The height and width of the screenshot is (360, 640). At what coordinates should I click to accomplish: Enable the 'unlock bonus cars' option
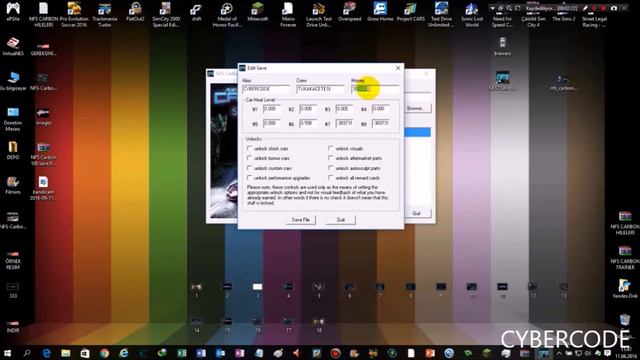point(249,158)
